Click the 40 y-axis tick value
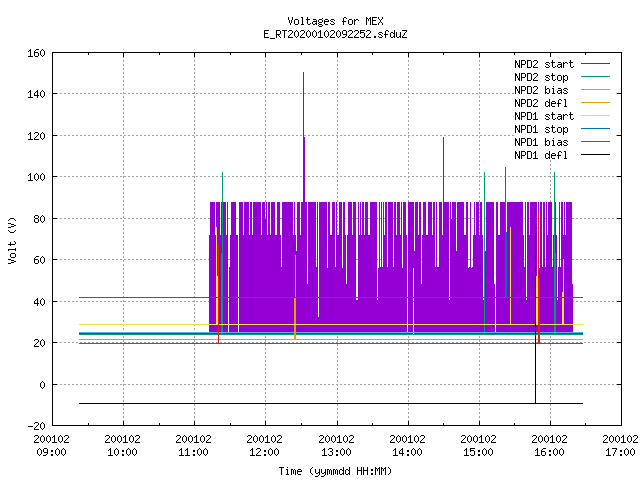The height and width of the screenshot is (480, 640). 39,302
